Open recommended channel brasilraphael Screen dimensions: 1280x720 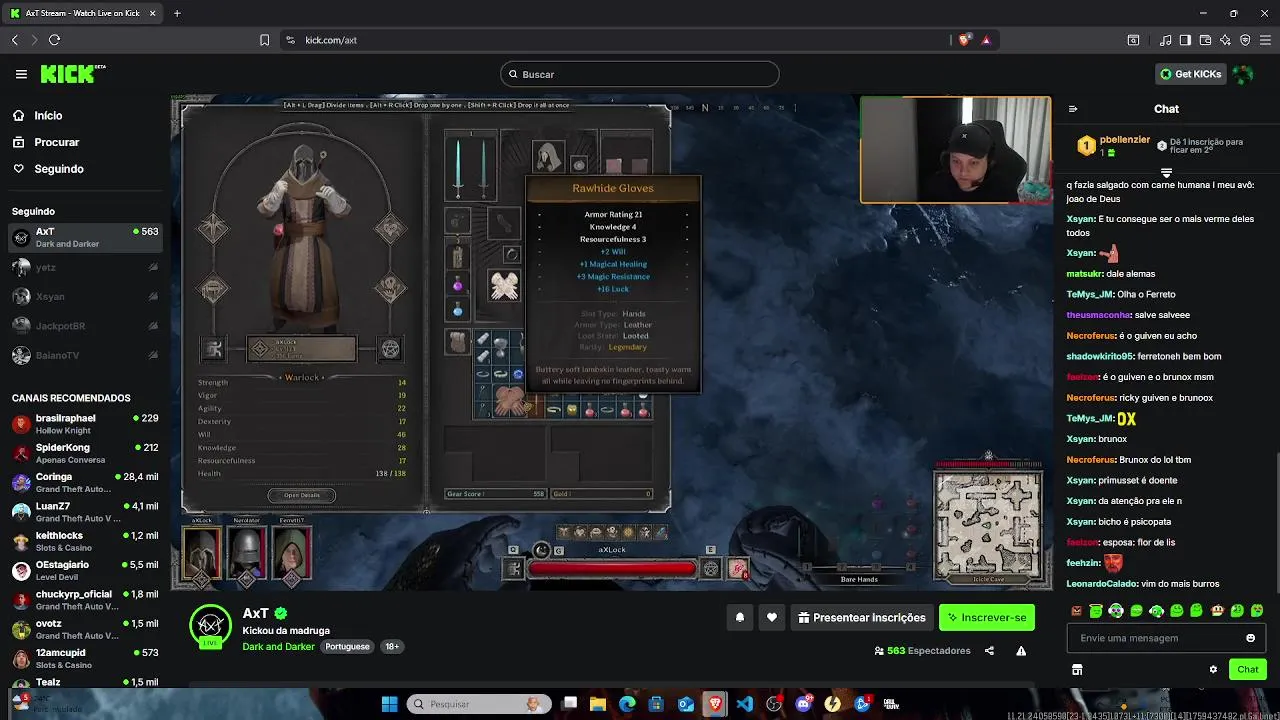(85, 424)
